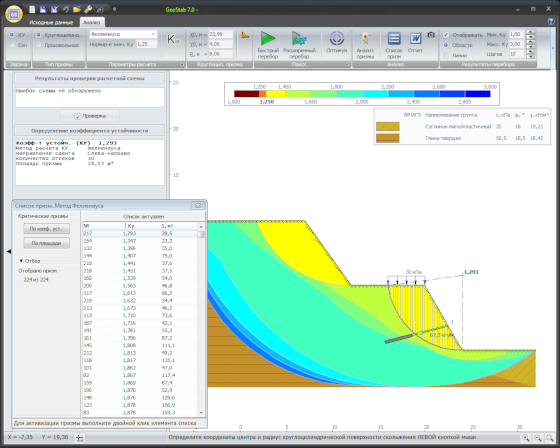Click the zoom in magnifier in status bar
This screenshot has height=448, width=560.
pos(526,438)
